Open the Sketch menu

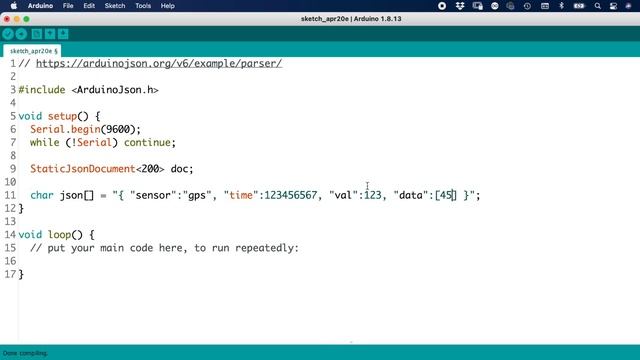(x=115, y=6)
